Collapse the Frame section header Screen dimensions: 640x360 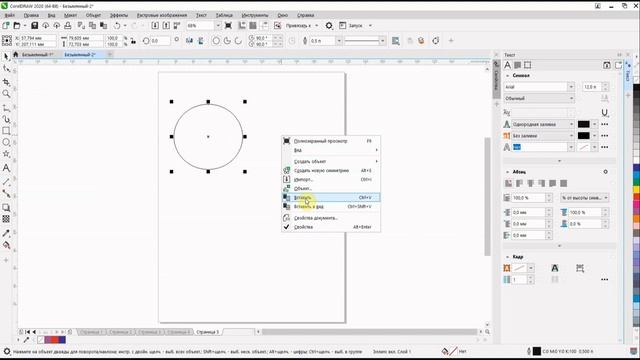pyautogui.click(x=507, y=257)
